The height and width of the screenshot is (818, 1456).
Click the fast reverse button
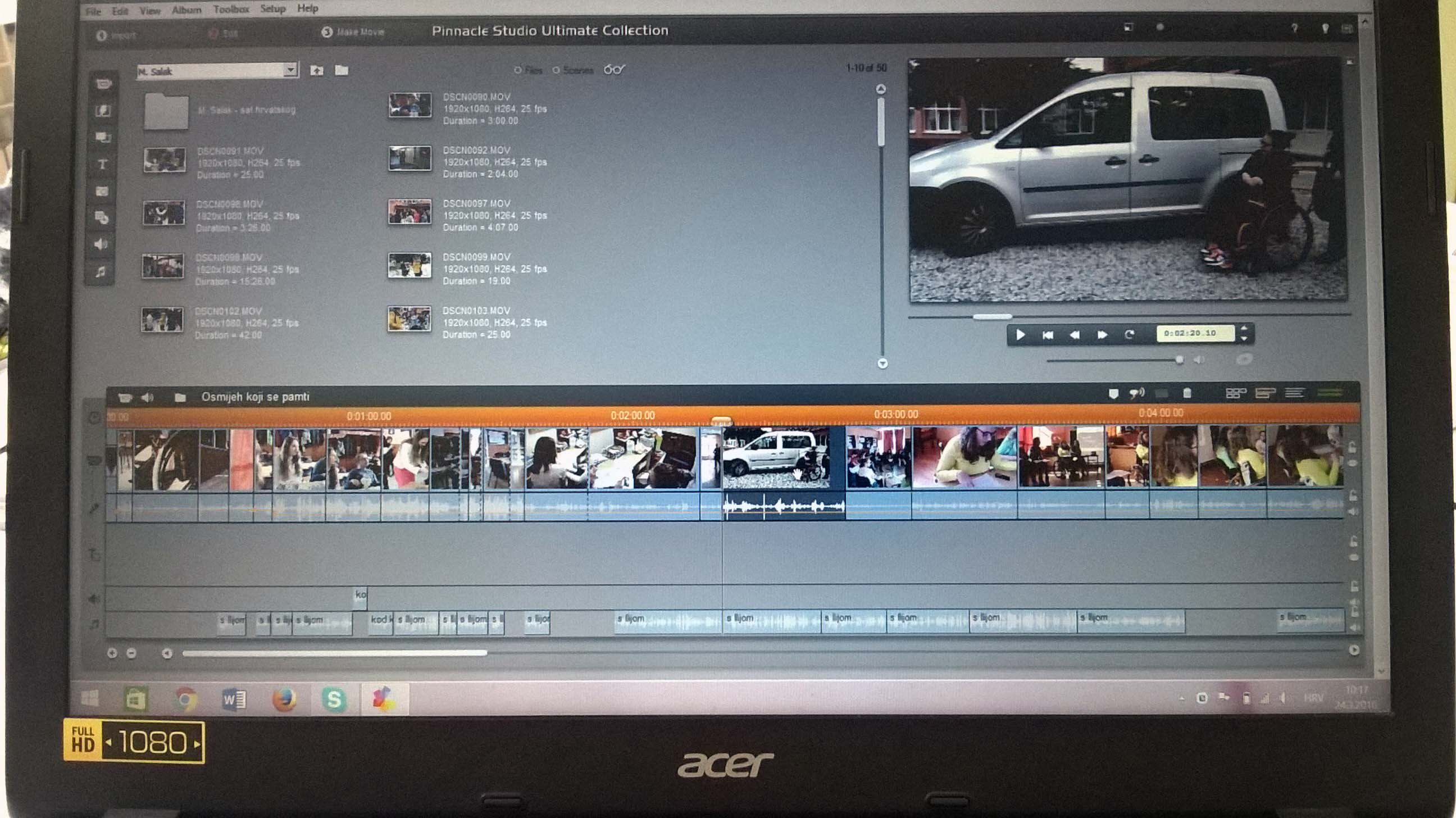(x=1075, y=335)
